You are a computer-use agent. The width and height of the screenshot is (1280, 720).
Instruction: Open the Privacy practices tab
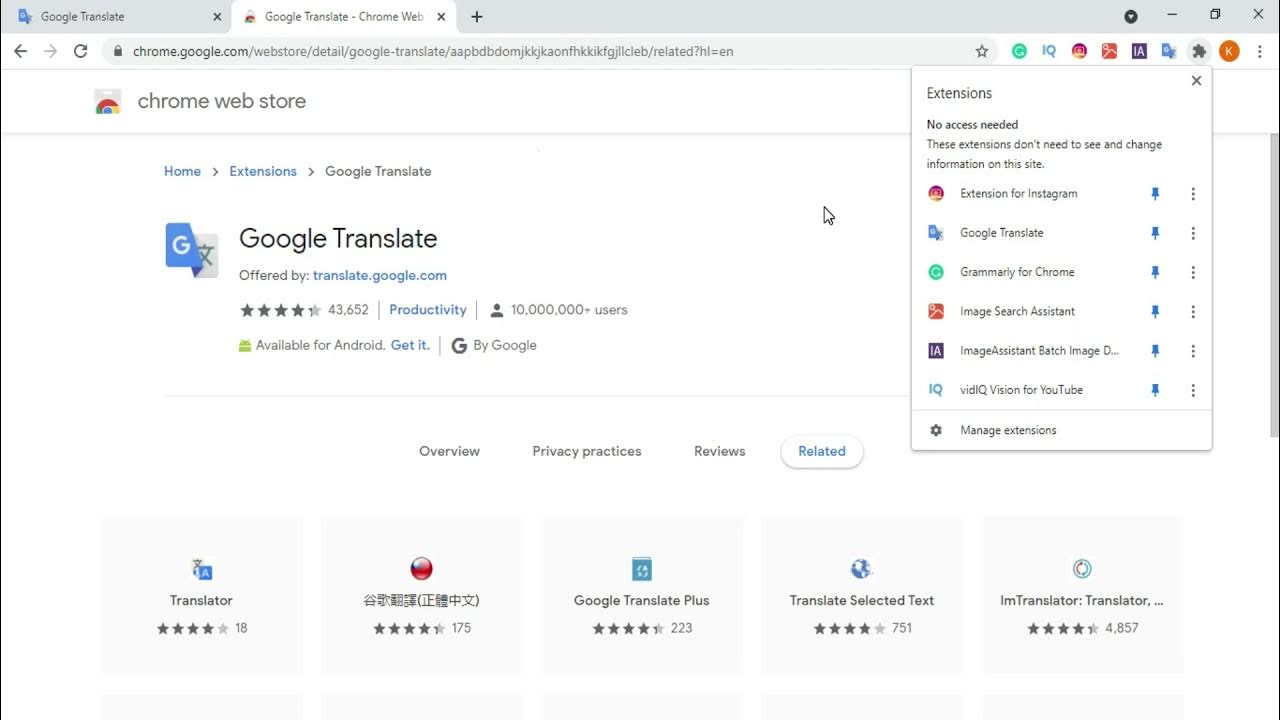click(587, 451)
